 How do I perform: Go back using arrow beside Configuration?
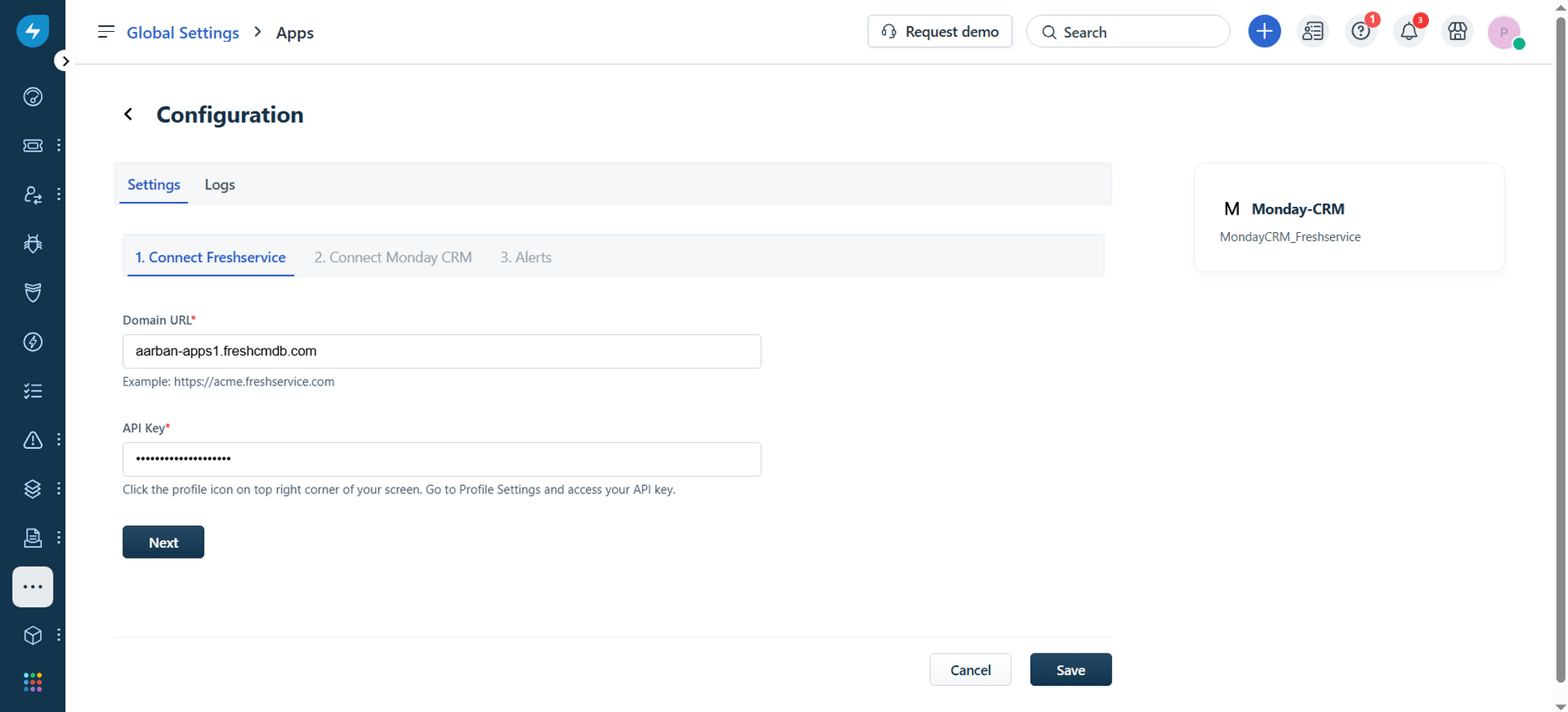coord(128,114)
